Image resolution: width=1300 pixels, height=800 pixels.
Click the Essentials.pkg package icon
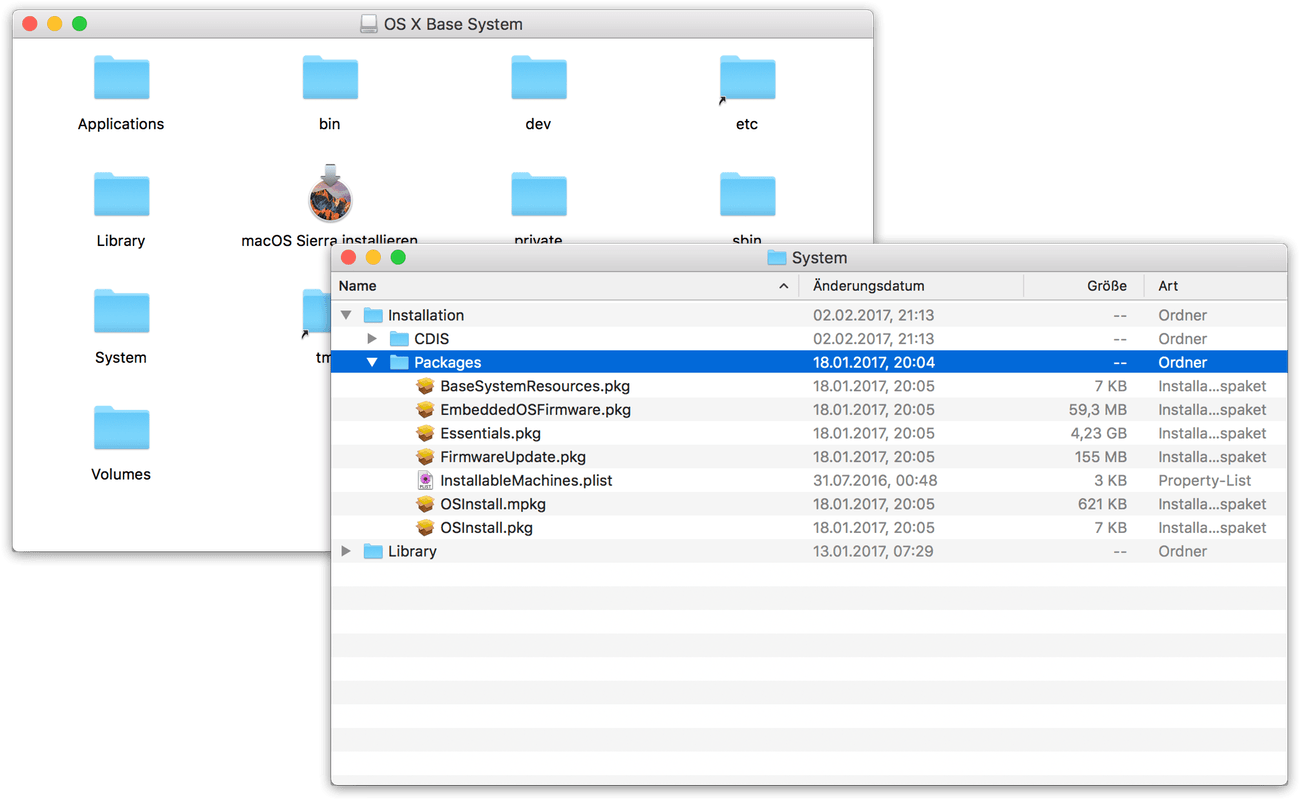click(425, 433)
